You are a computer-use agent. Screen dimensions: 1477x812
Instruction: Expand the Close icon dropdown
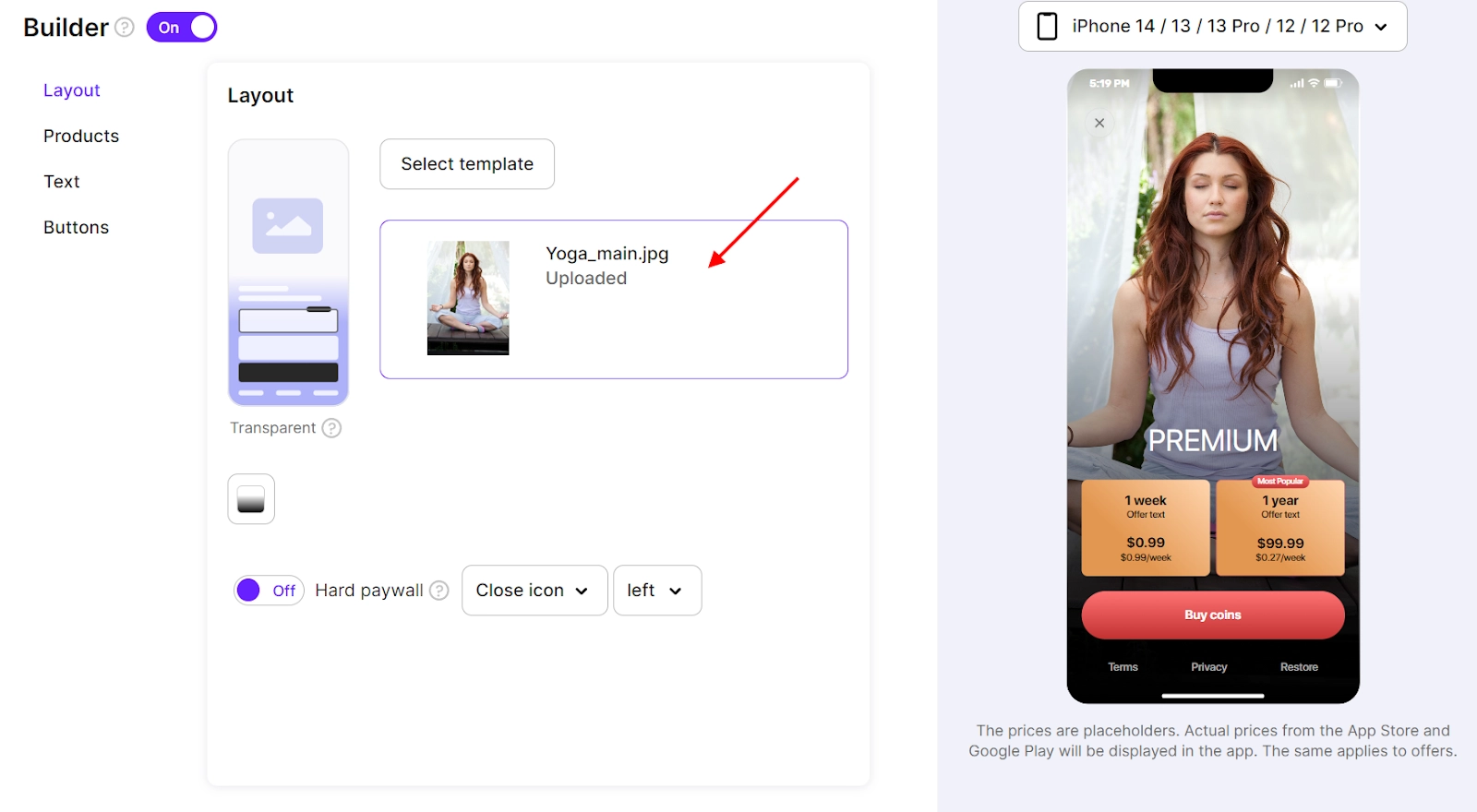click(534, 591)
